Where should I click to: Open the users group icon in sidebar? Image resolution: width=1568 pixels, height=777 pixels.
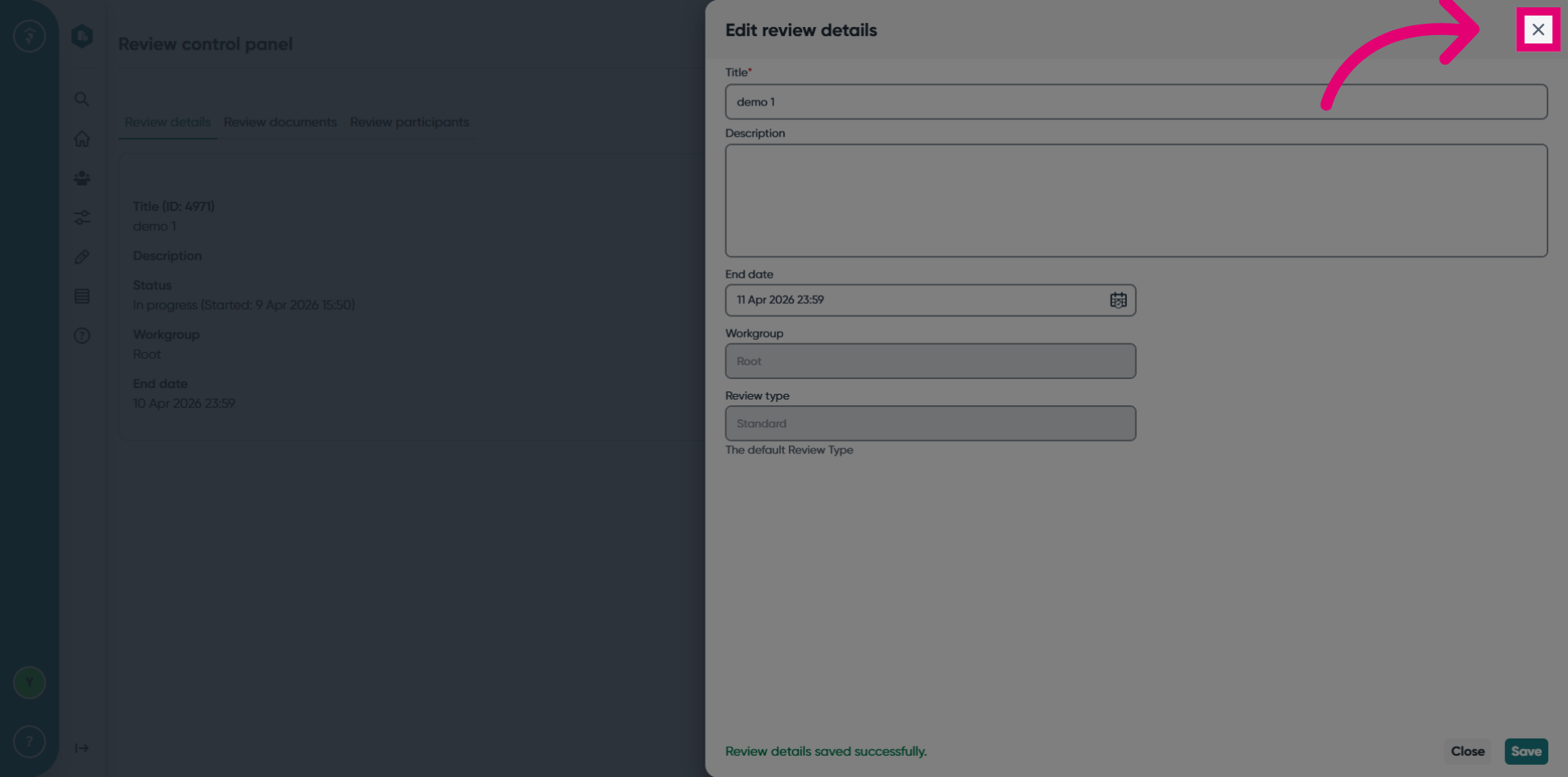[x=82, y=178]
